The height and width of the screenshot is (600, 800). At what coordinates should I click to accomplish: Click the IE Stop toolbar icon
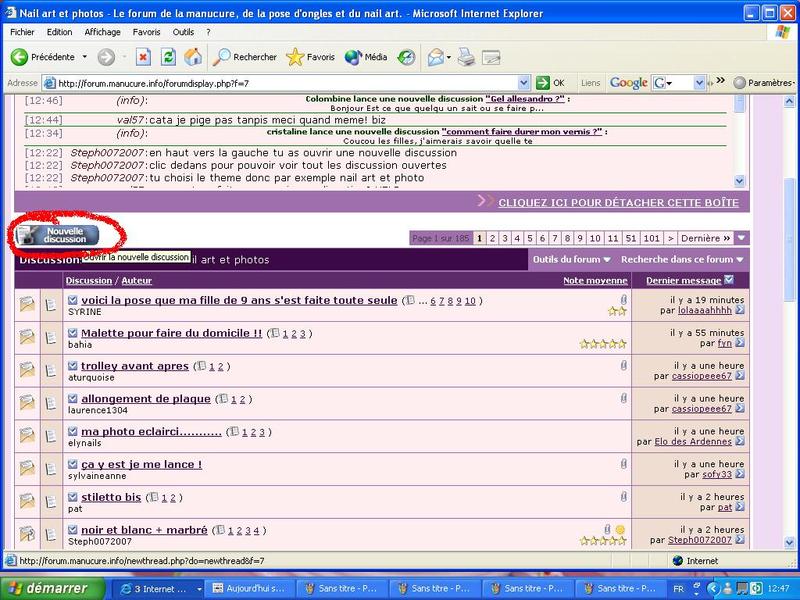[x=143, y=57]
